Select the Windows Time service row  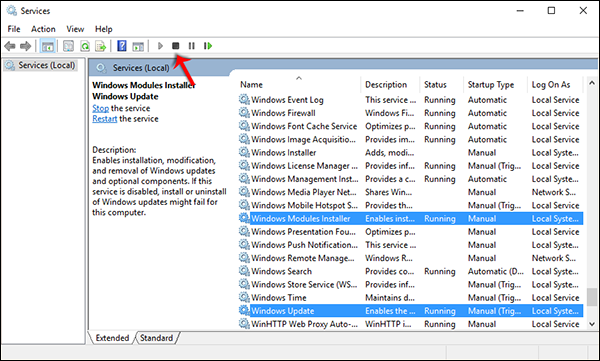pos(411,297)
